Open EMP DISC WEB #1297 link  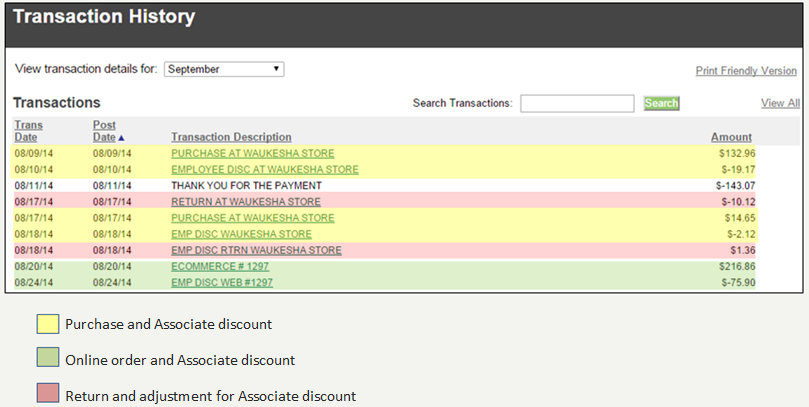[x=222, y=283]
